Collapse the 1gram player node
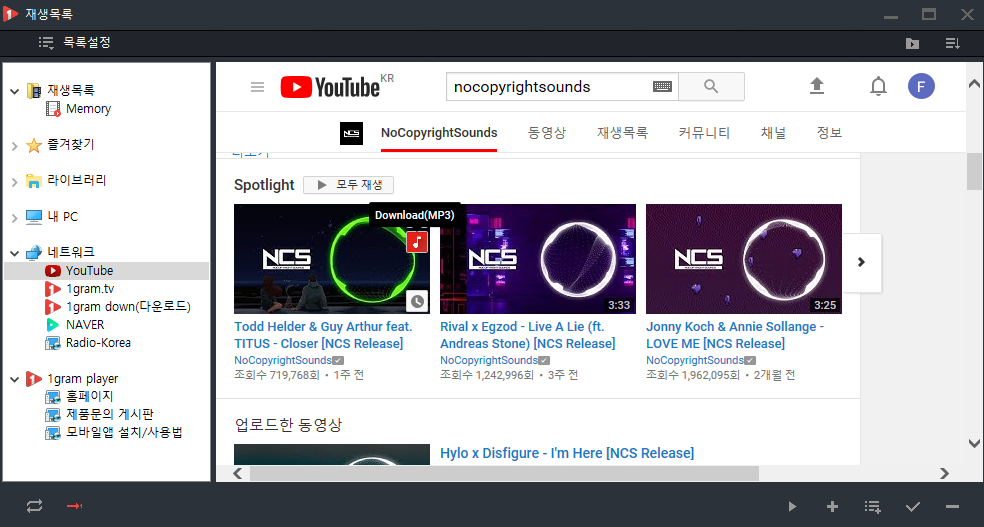The width and height of the screenshot is (984, 527). click(14, 380)
